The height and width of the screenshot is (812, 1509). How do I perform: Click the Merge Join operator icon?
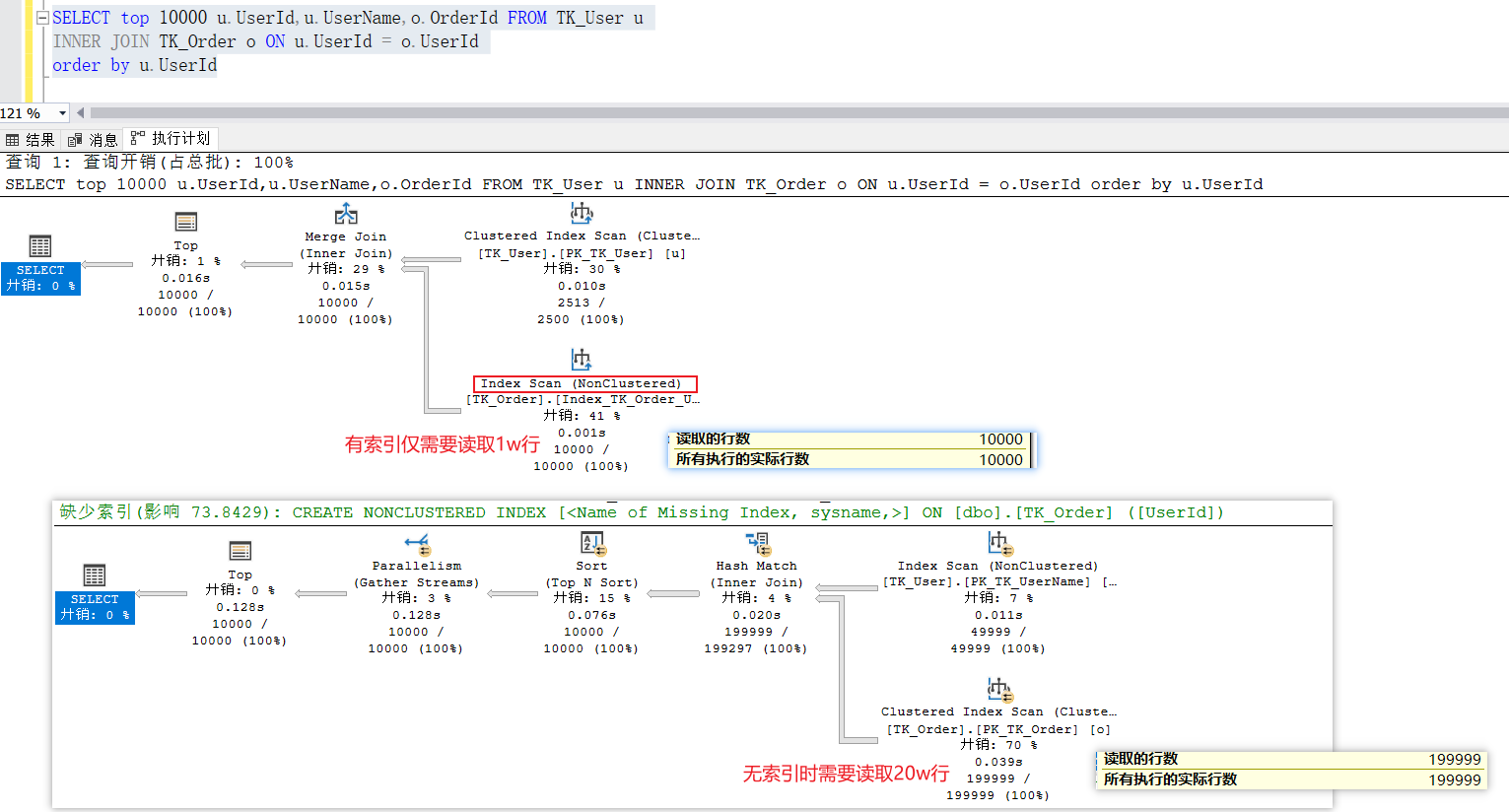pos(346,214)
